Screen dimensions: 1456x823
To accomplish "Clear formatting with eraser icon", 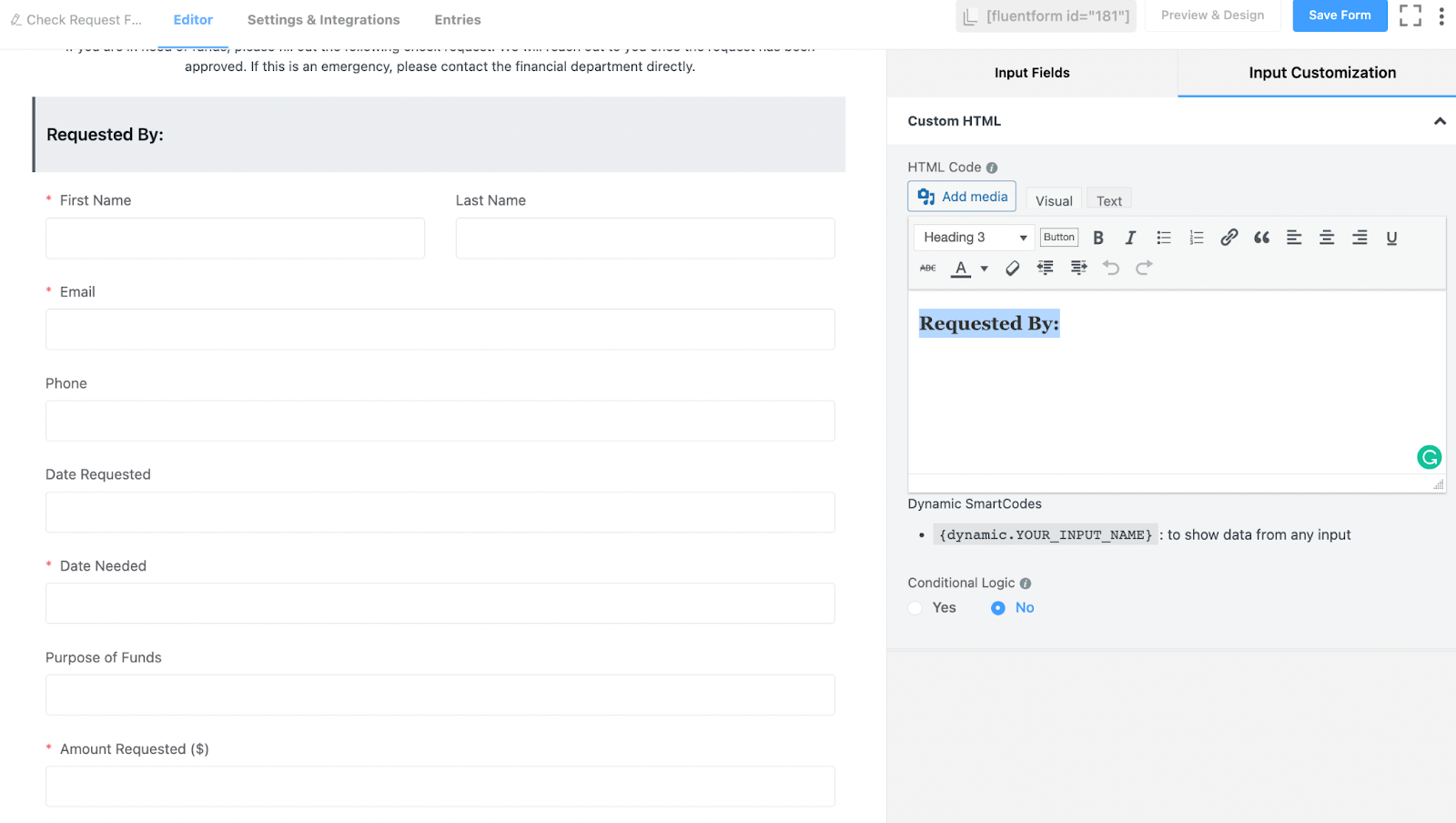I will [x=1012, y=268].
